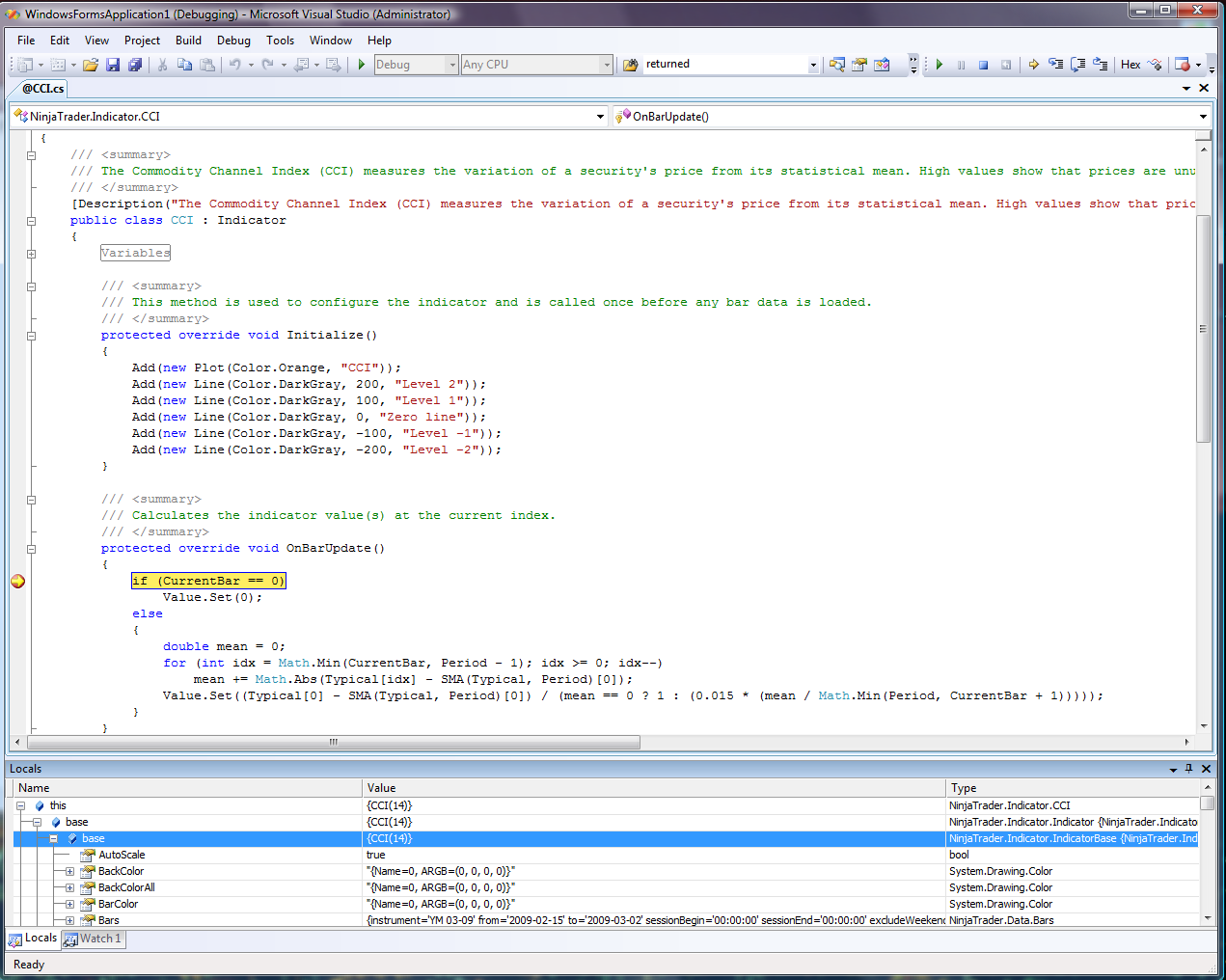Screen dimensions: 1226x980
Task: Click the Save All icon
Action: [135, 65]
